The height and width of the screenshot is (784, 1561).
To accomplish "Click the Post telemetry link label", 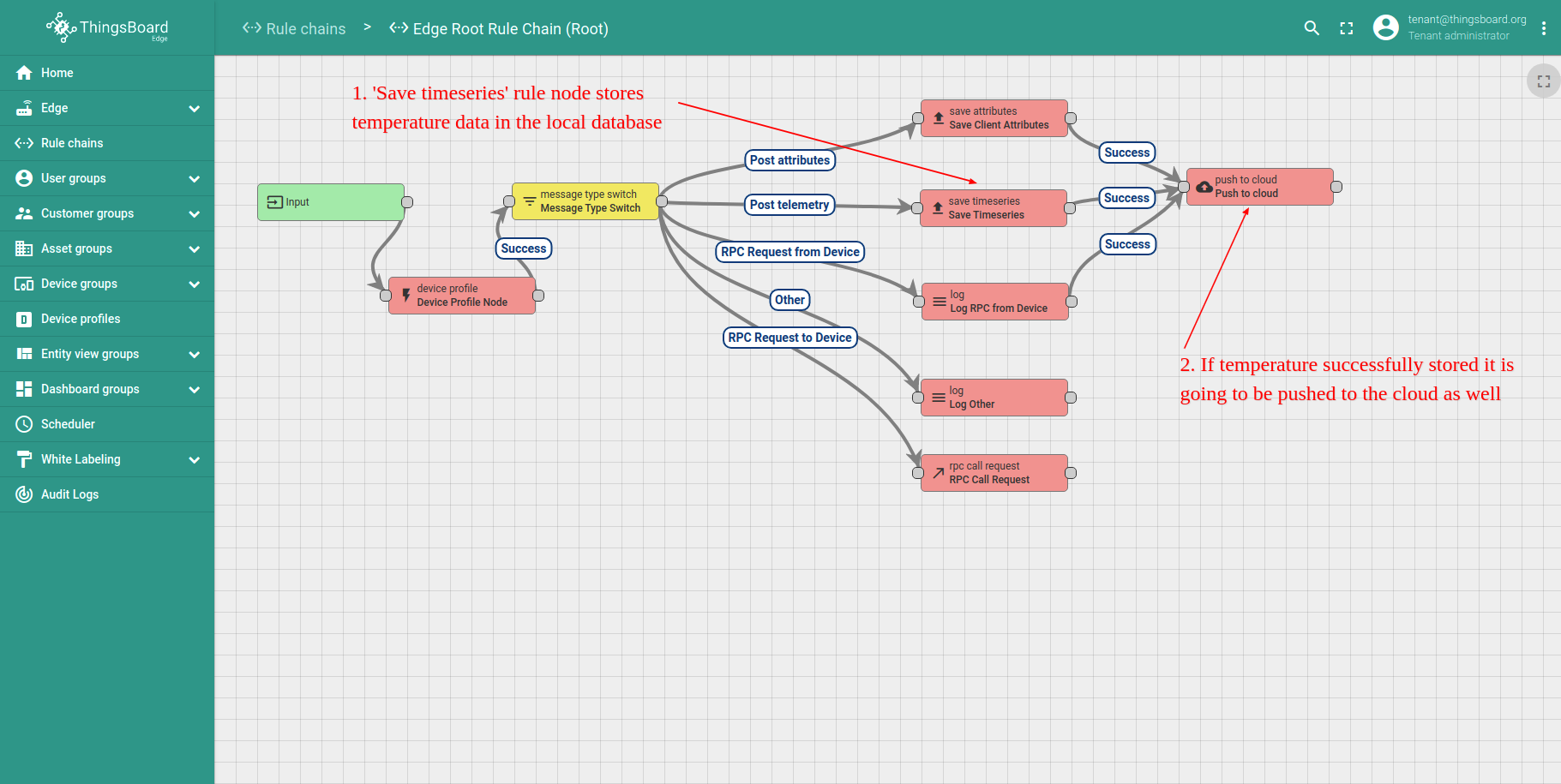I will 790,205.
